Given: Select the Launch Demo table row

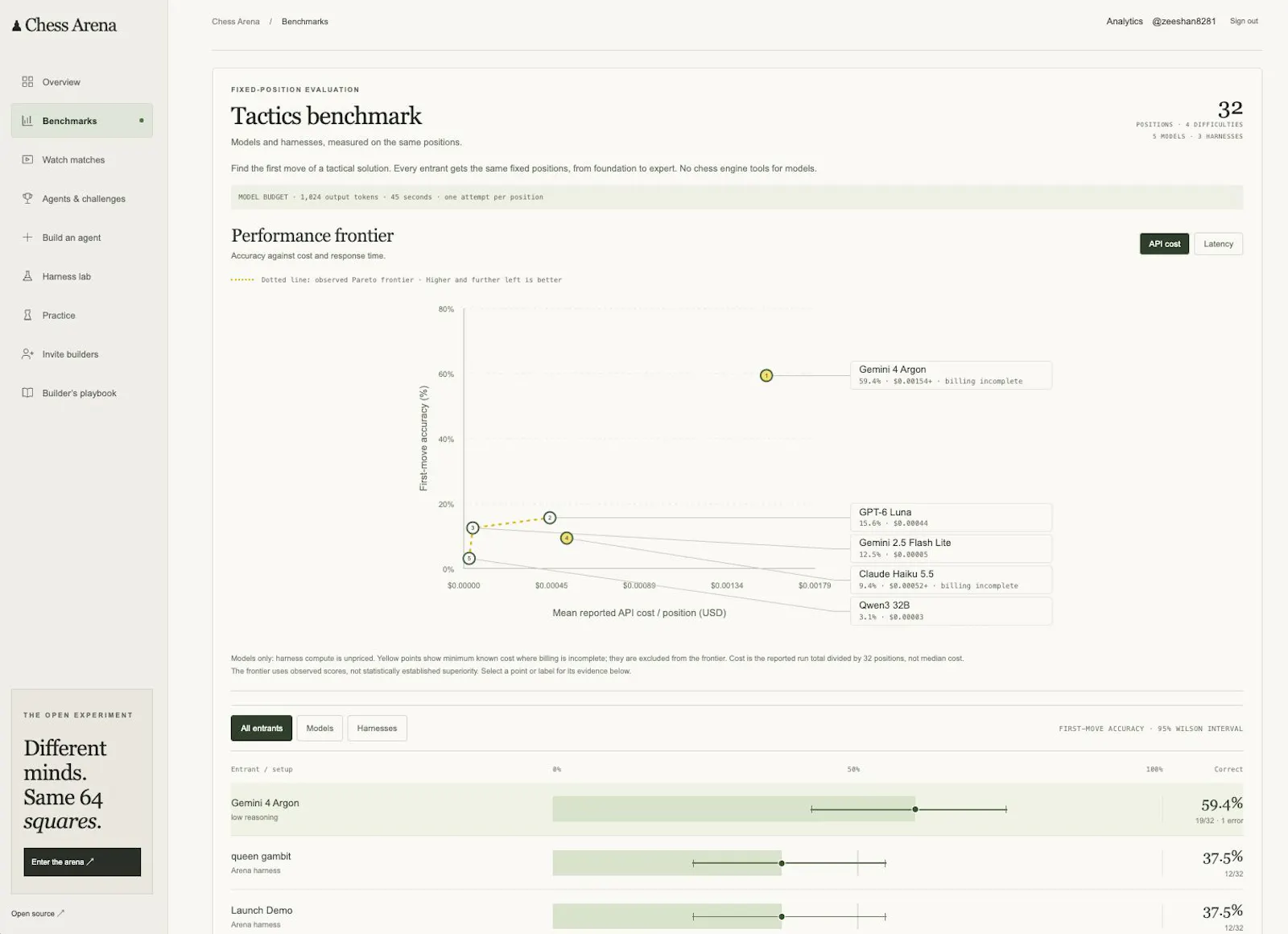Looking at the screenshot, I should 737,916.
